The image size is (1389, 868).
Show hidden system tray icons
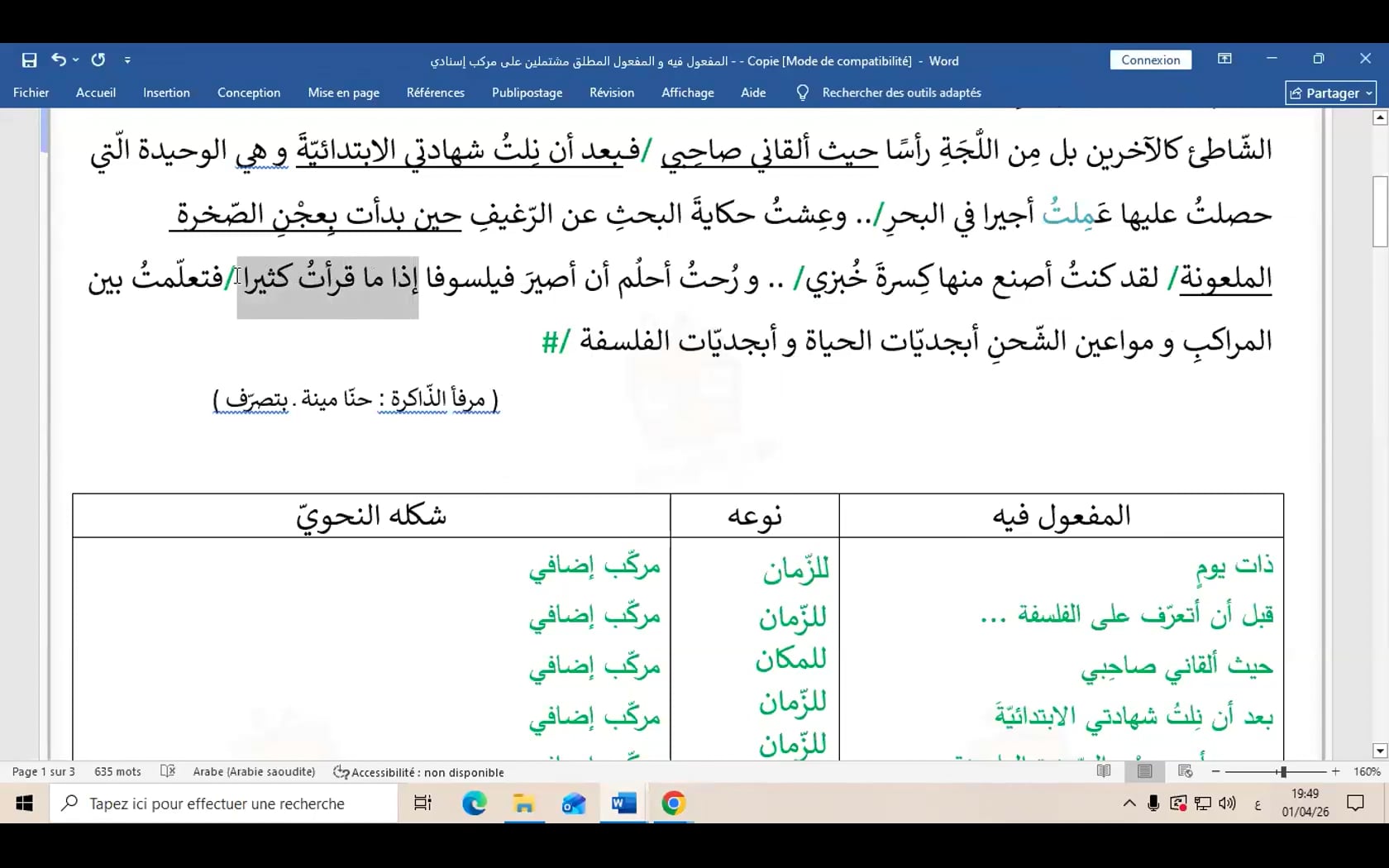point(1129,804)
